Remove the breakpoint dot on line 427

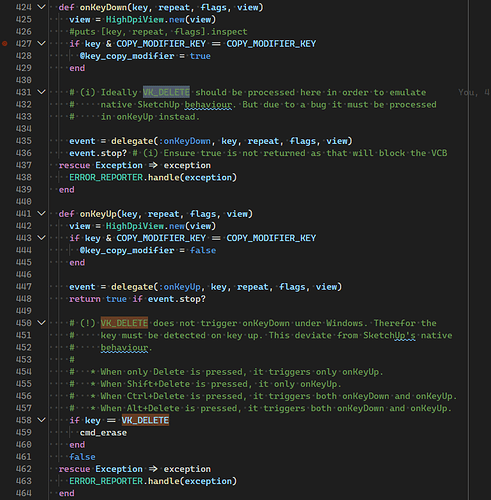click(x=5, y=43)
